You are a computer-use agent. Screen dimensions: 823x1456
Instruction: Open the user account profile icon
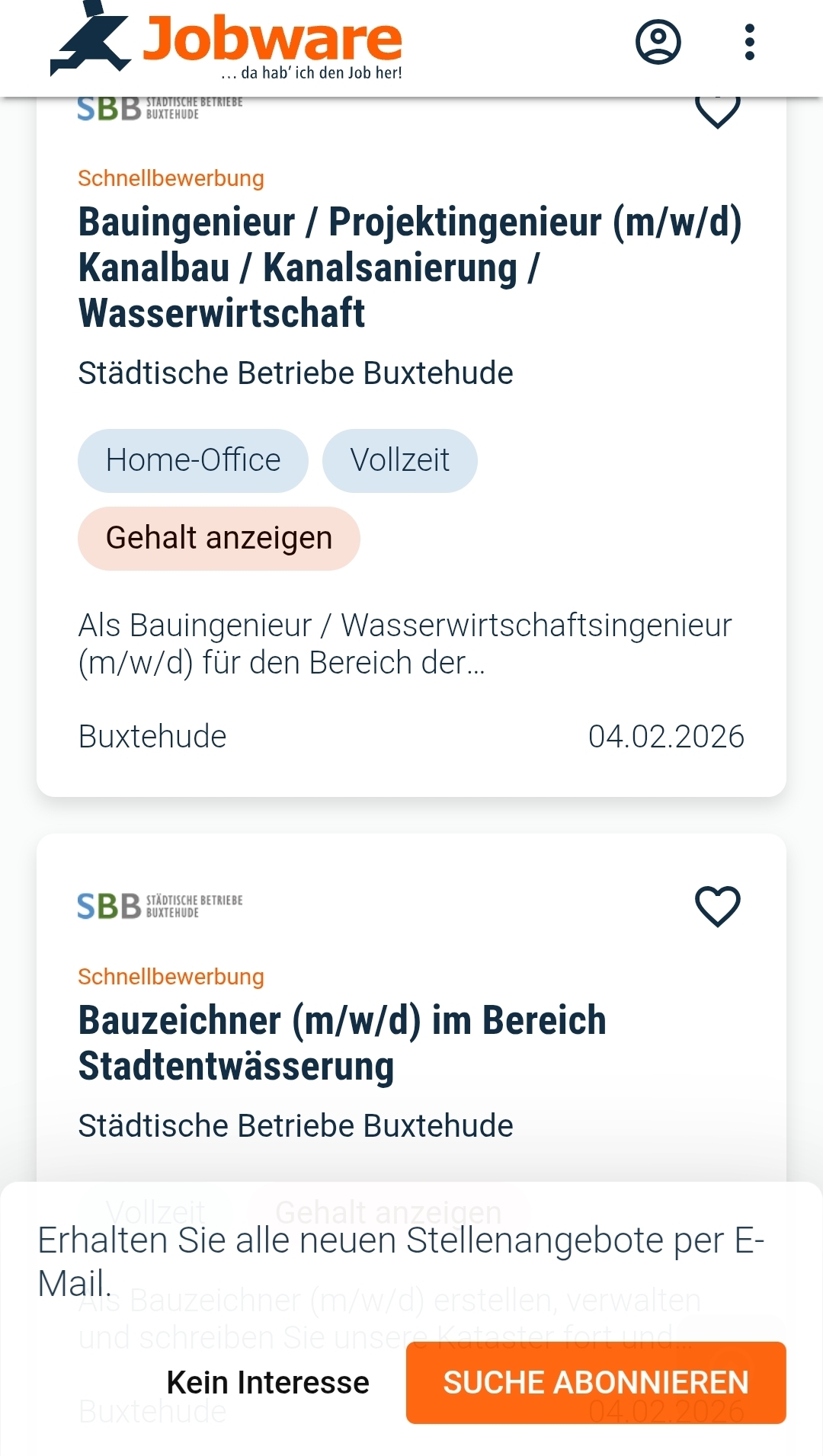pyautogui.click(x=658, y=42)
